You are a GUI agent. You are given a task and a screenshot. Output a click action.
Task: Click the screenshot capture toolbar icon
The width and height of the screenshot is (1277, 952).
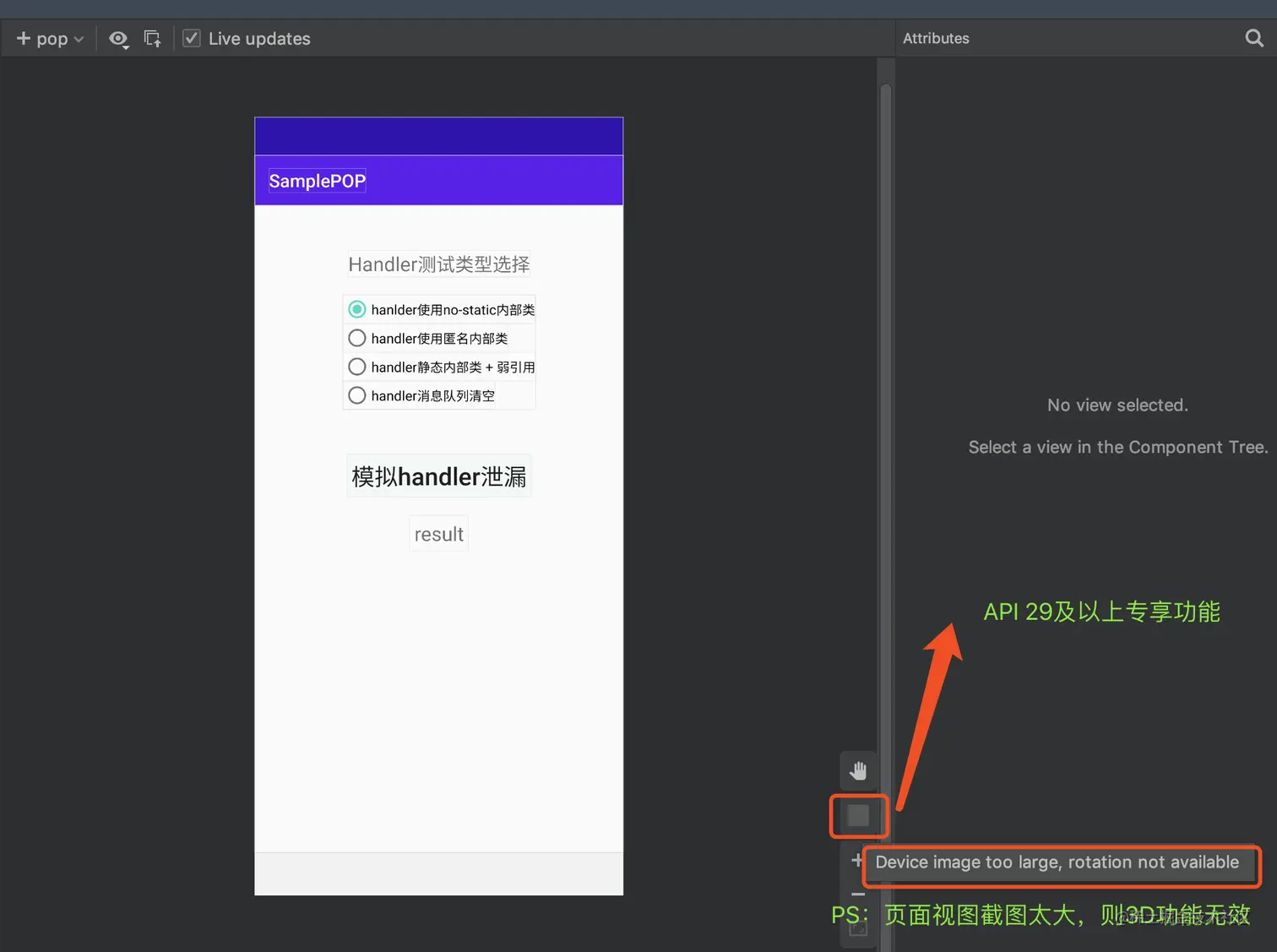(x=152, y=38)
